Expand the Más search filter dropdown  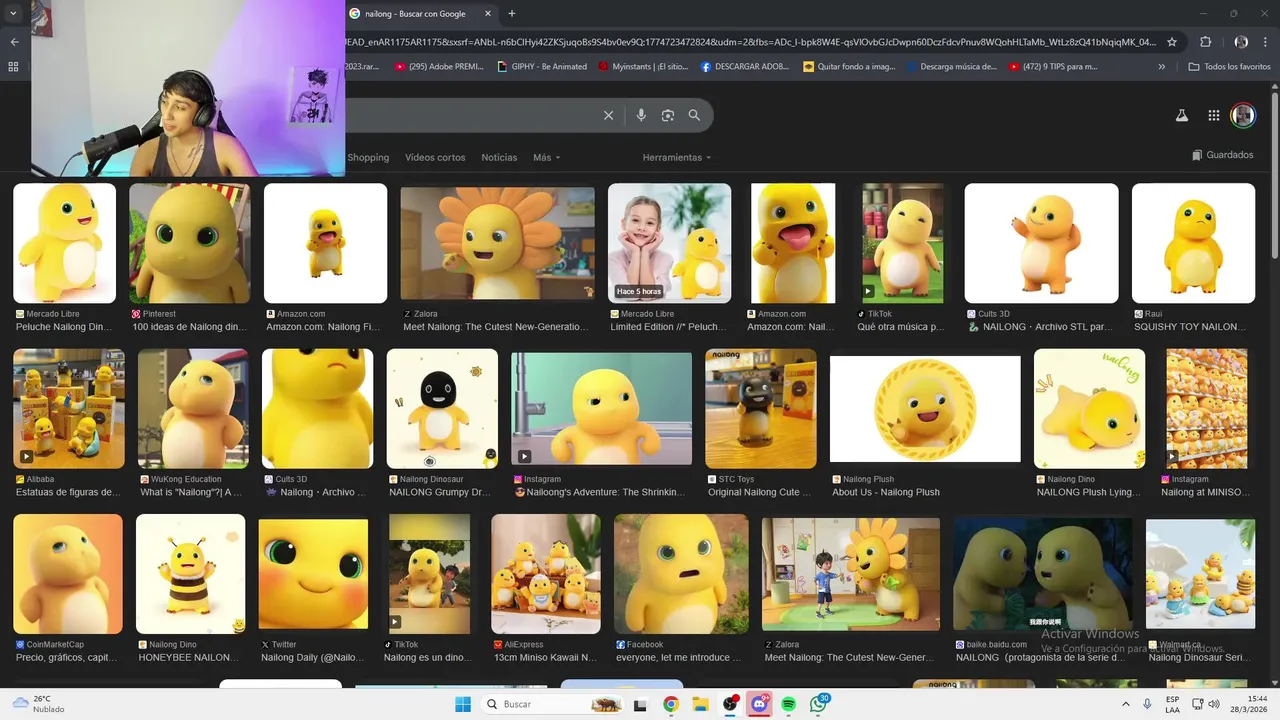[546, 157]
